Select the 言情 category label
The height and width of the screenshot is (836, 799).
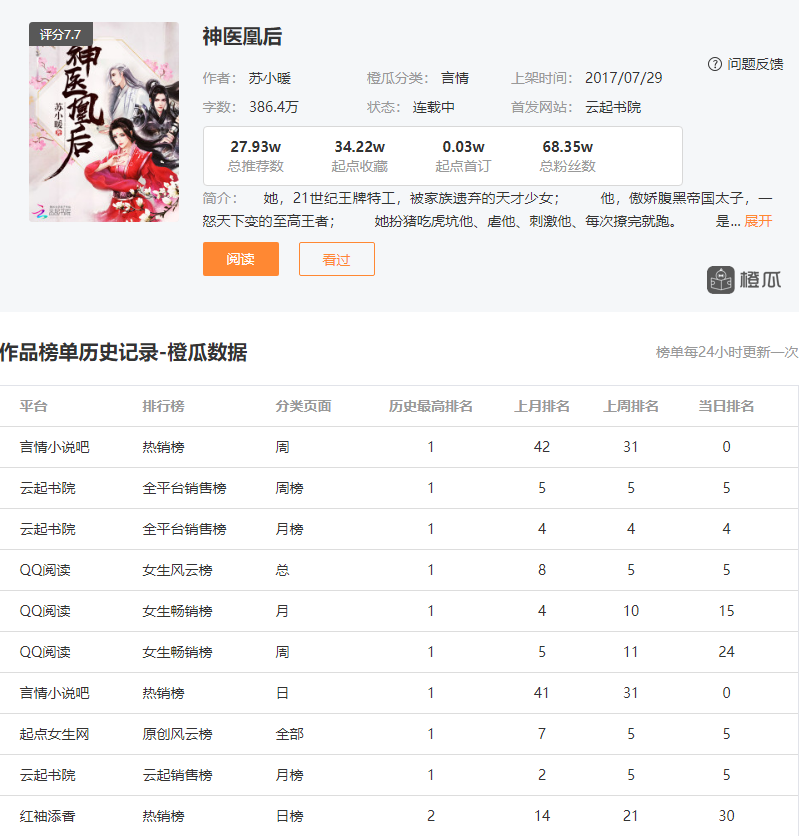pyautogui.click(x=455, y=78)
